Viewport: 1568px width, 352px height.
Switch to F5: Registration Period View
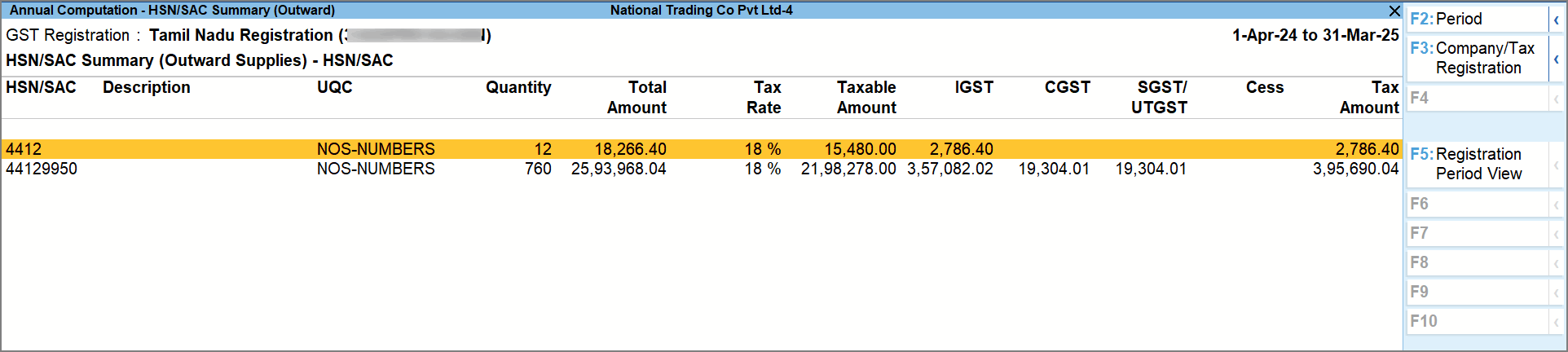point(1477,164)
